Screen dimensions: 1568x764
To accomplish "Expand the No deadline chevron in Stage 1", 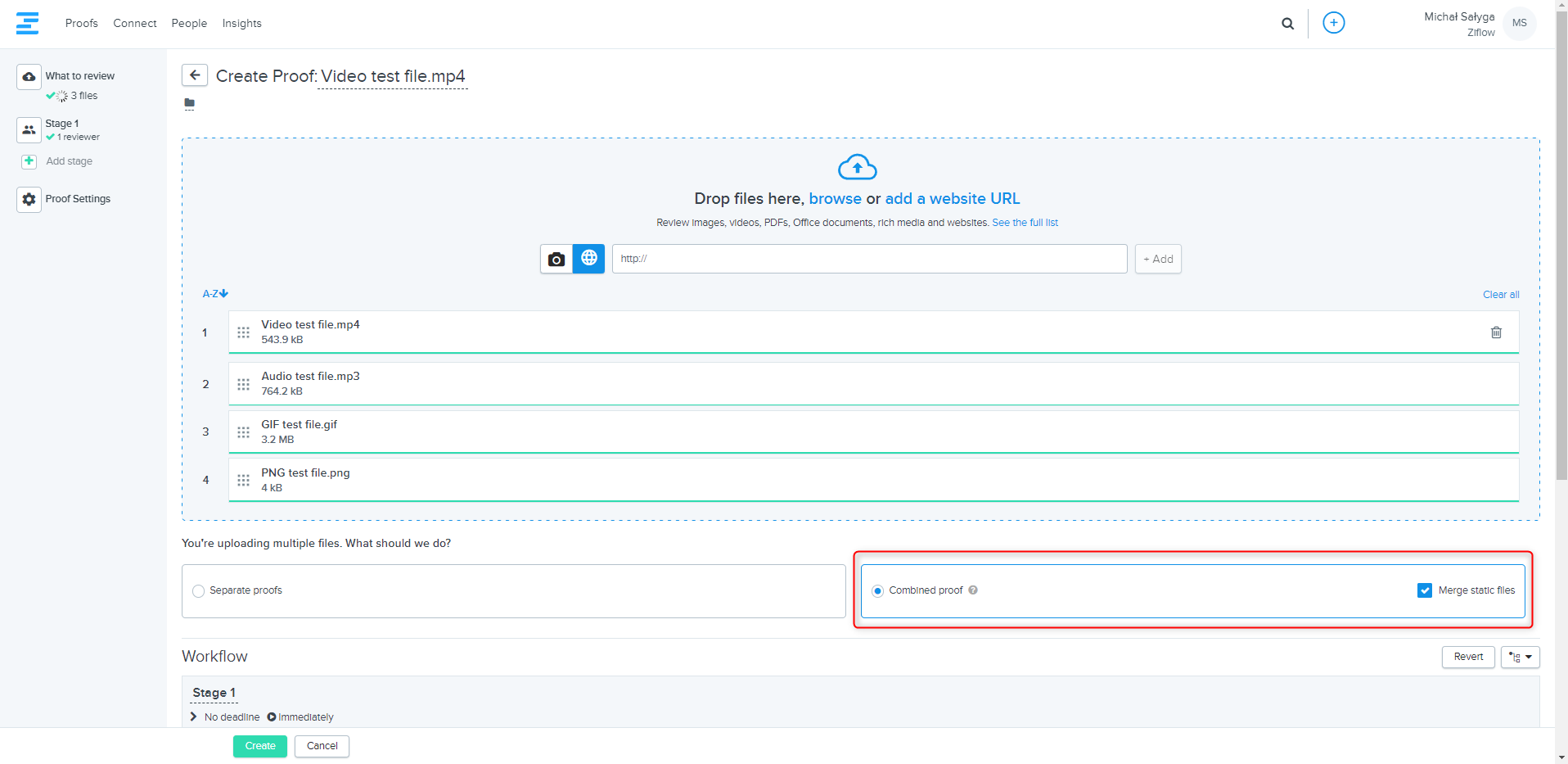I will coord(194,717).
